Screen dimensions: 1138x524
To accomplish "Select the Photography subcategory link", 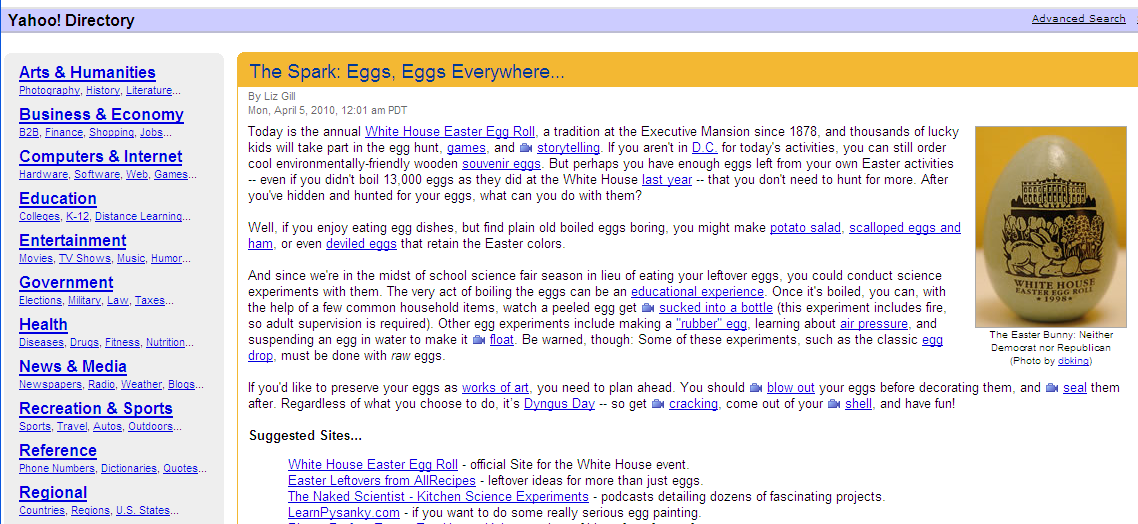I will coord(49,91).
